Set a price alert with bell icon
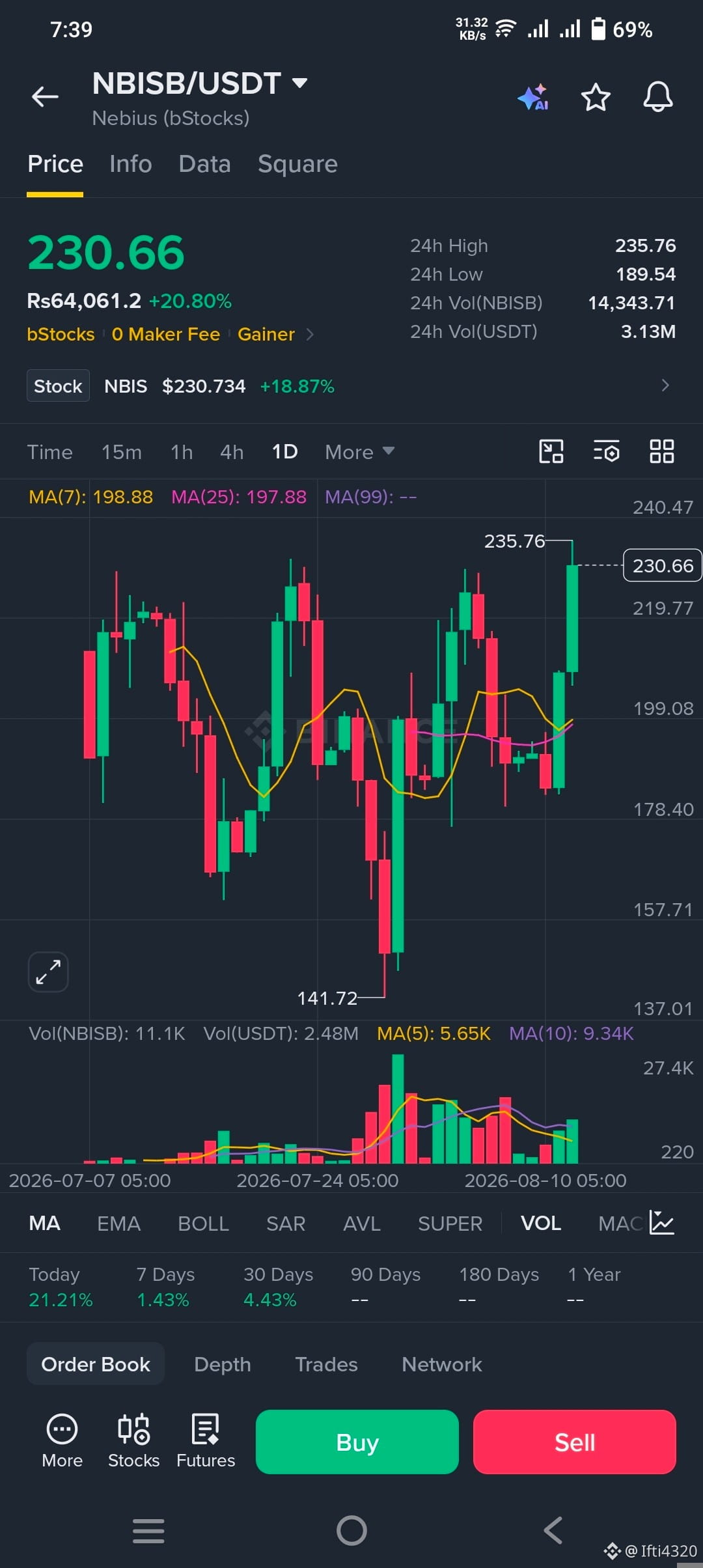Screen dimensions: 703x1568 pyautogui.click(x=657, y=97)
